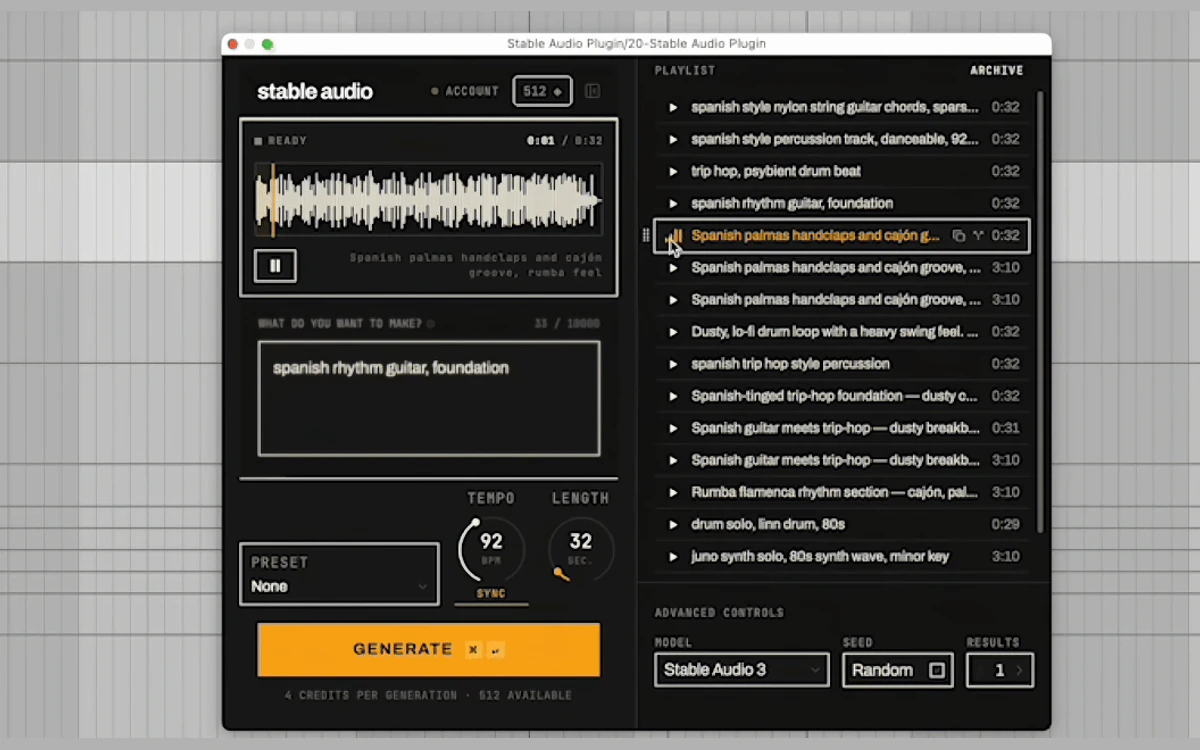Increase Results count with the arrow
The height and width of the screenshot is (750, 1200).
1019,670
